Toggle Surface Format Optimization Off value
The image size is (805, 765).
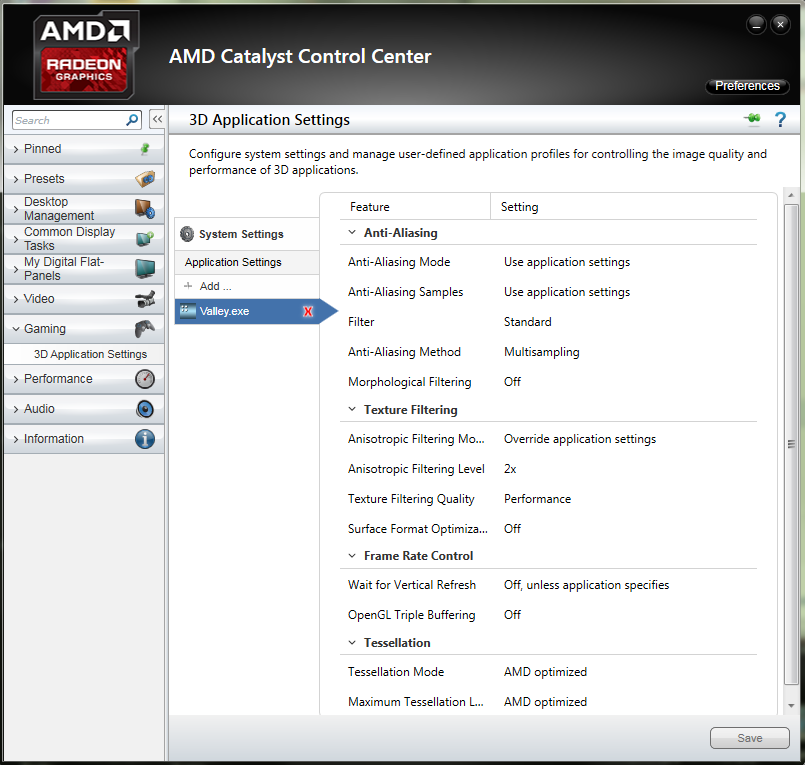[x=512, y=528]
